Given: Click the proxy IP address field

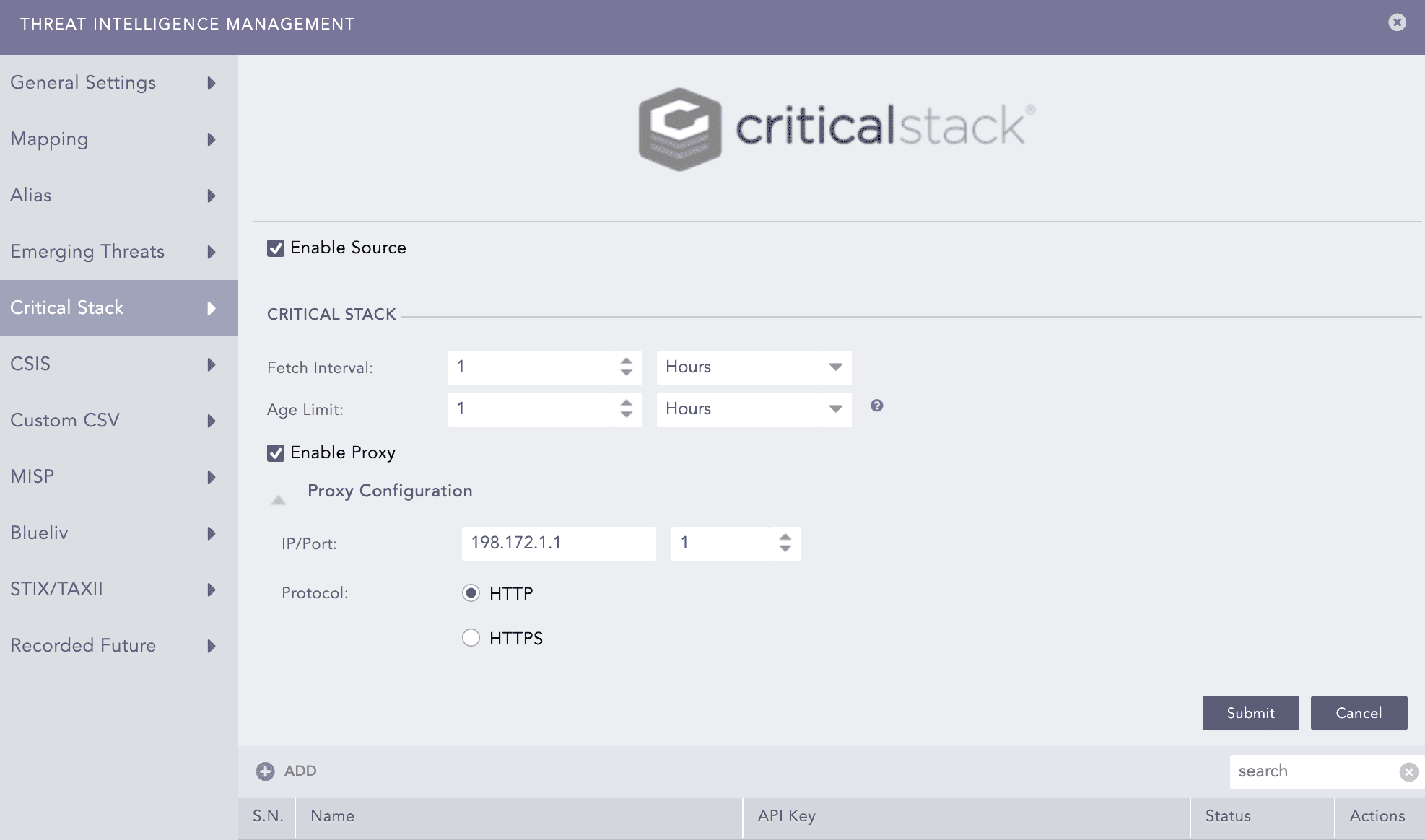Looking at the screenshot, I should 558,543.
